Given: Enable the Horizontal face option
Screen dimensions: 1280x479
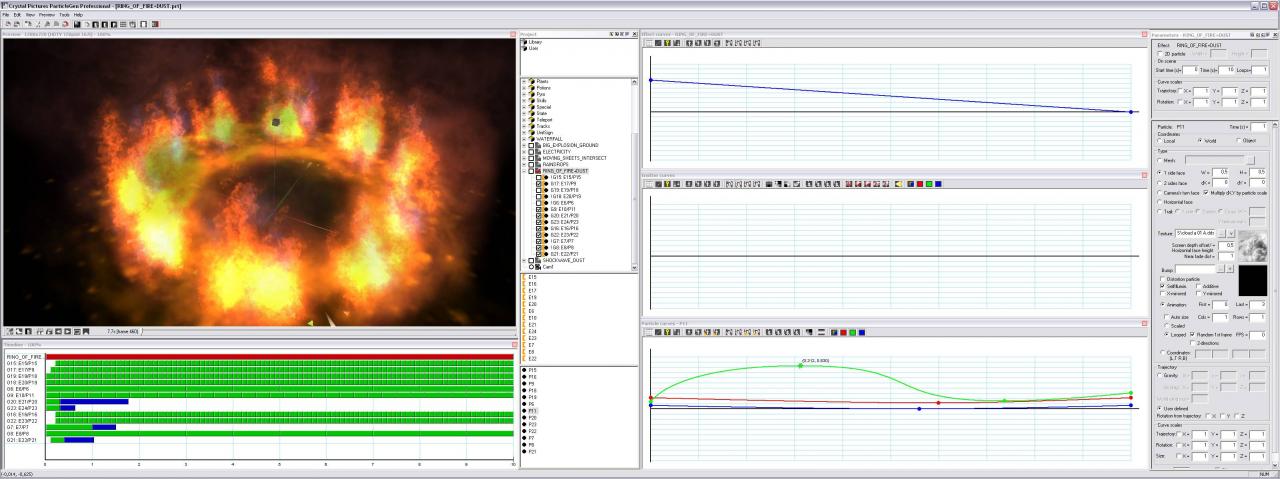Looking at the screenshot, I should 1160,202.
